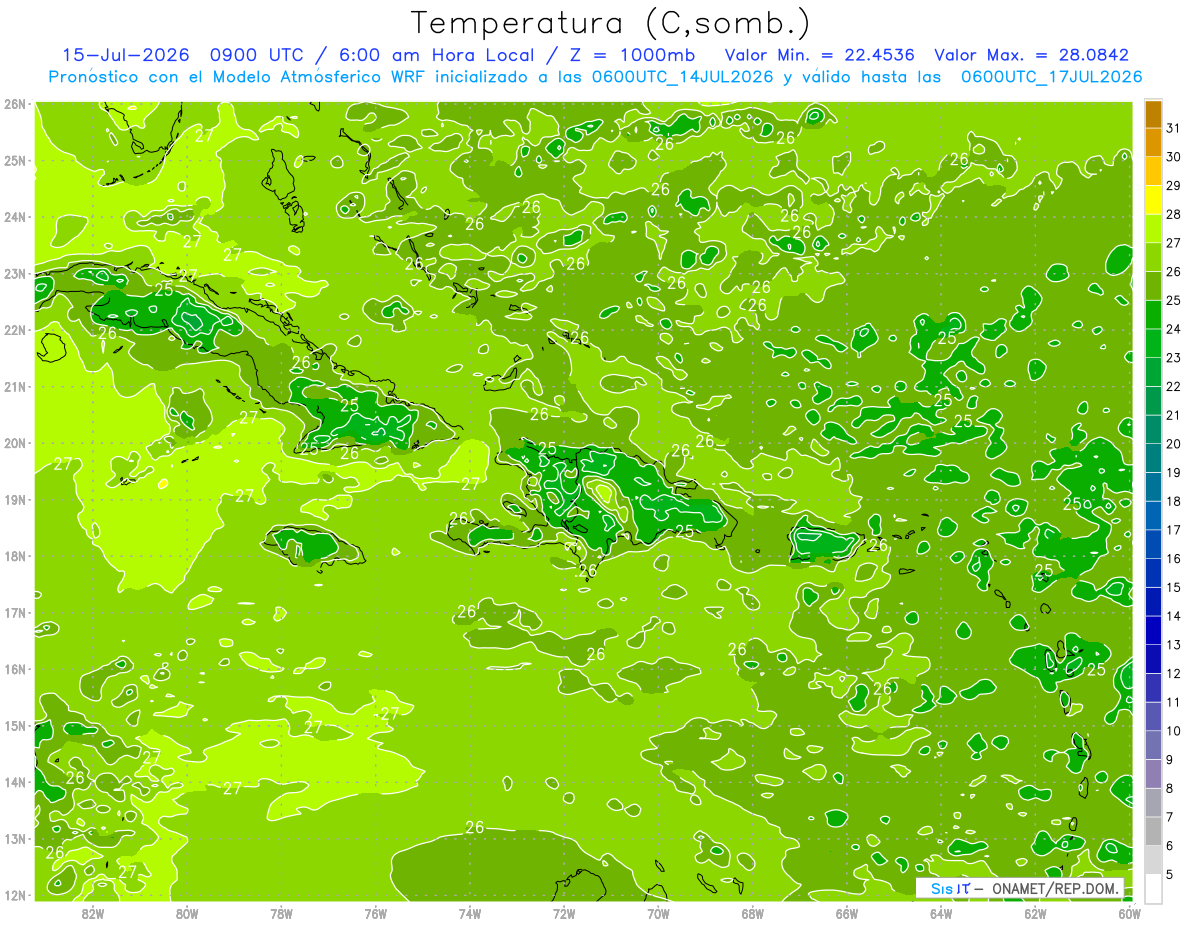Click the 25N latitude axis label
Image resolution: width=1200 pixels, height=927 pixels.
(14, 160)
